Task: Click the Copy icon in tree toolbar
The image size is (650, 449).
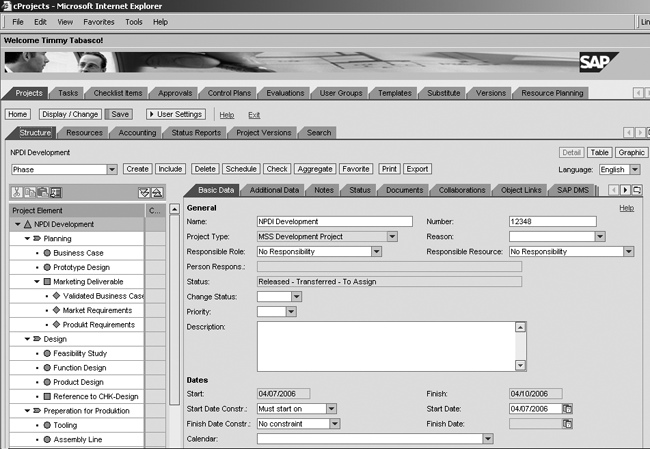Action: click(29, 192)
